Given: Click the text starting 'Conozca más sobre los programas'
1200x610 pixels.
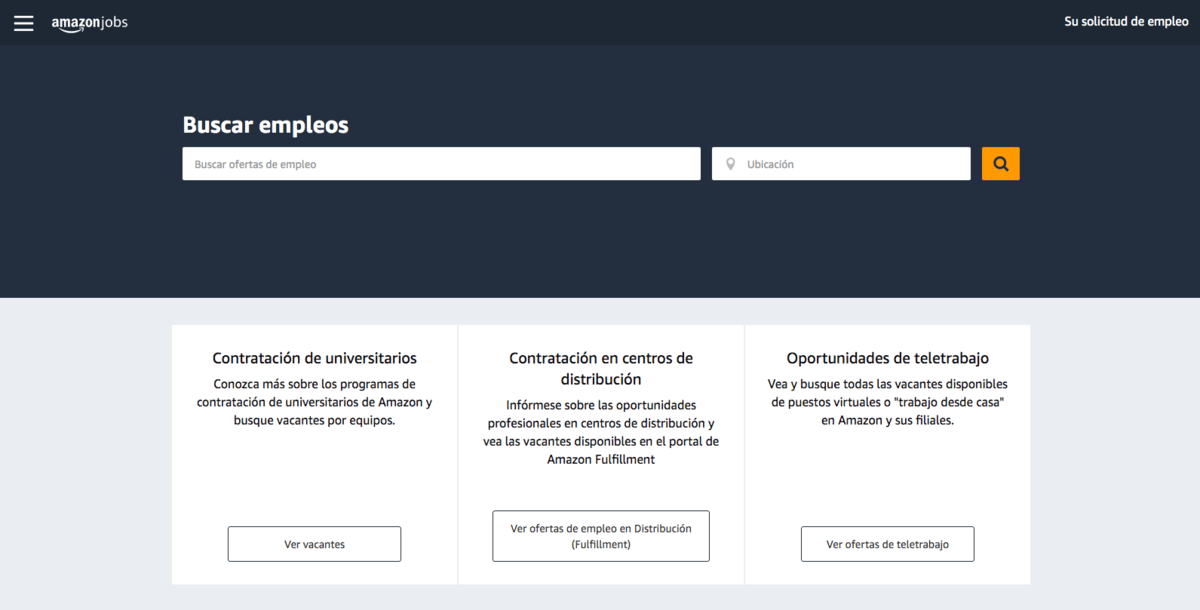Looking at the screenshot, I should 315,402.
